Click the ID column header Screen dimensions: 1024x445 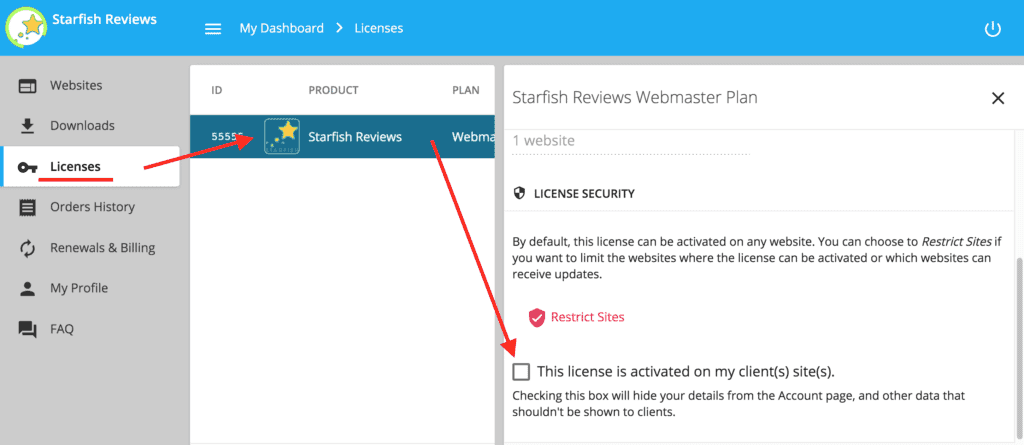[x=217, y=90]
